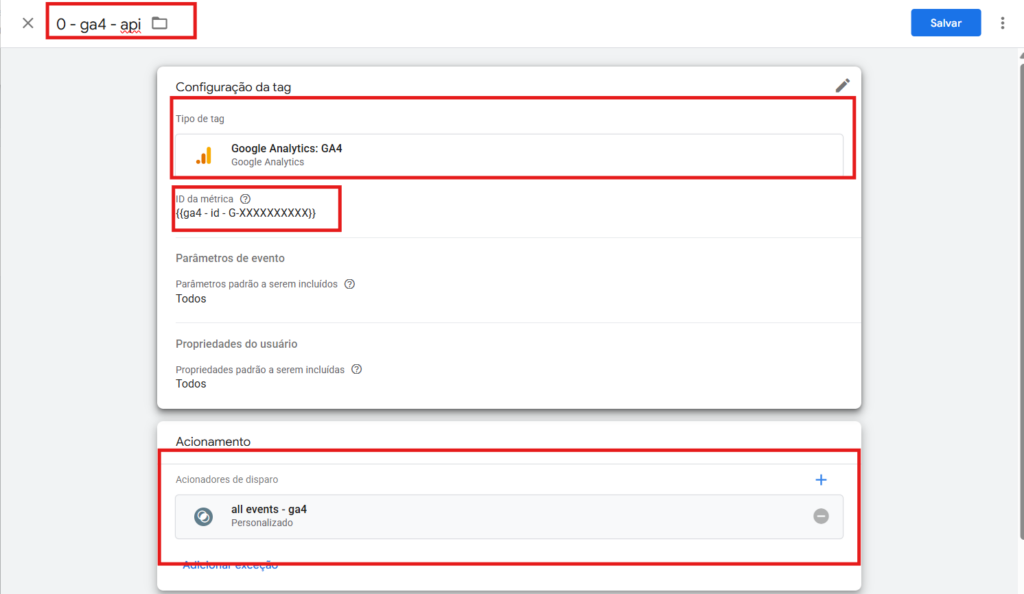This screenshot has height=594, width=1024.
Task: Click the Configuração da tag heading
Action: (233, 87)
